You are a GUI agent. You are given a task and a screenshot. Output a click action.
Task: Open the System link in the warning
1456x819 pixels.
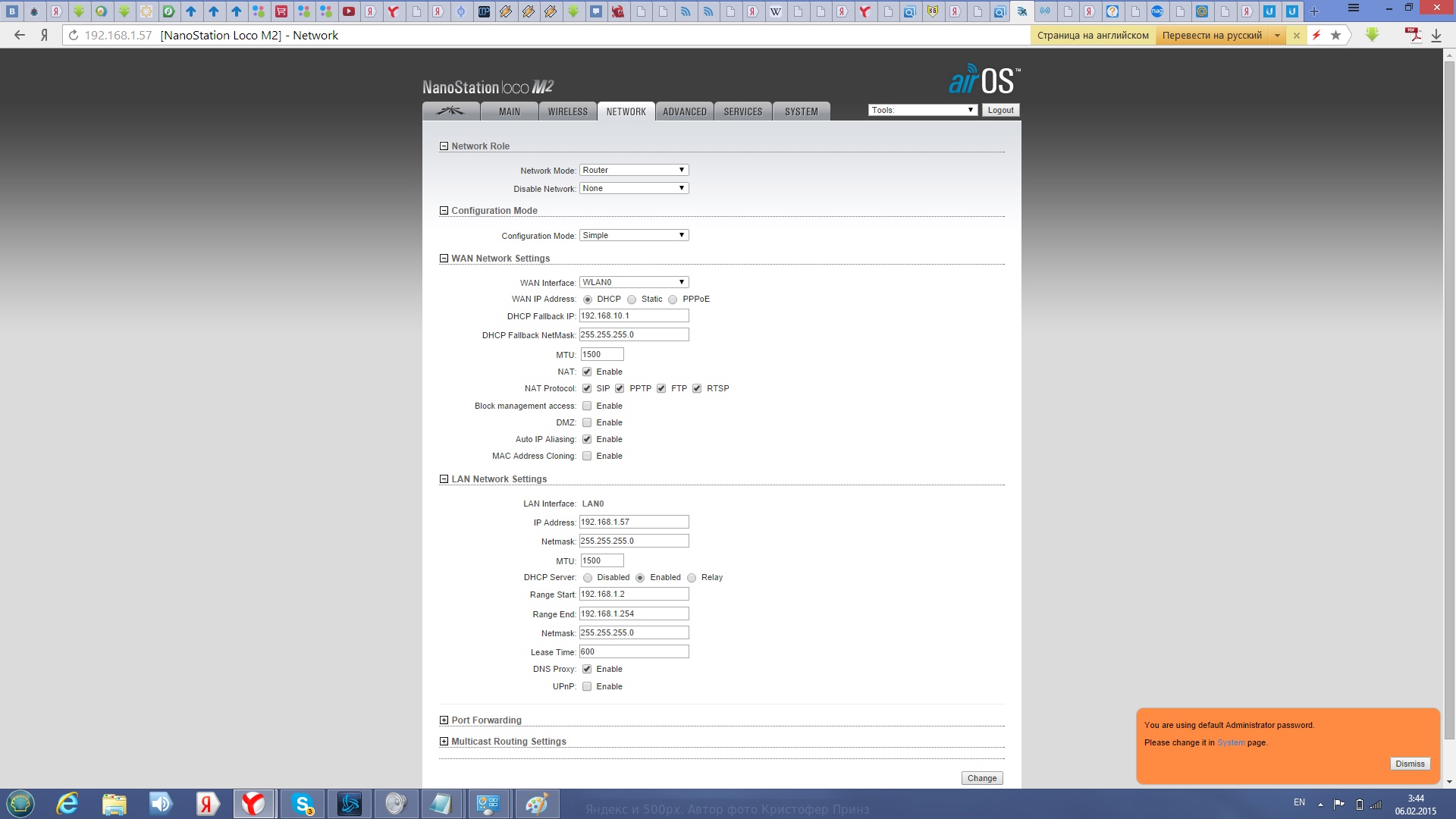click(1231, 742)
